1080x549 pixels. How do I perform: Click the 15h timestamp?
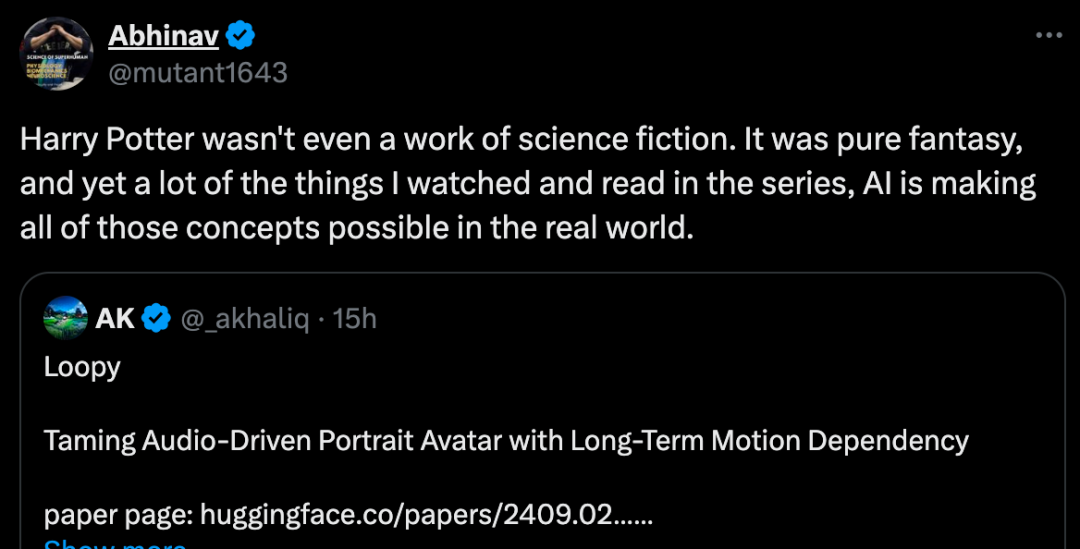[x=355, y=318]
